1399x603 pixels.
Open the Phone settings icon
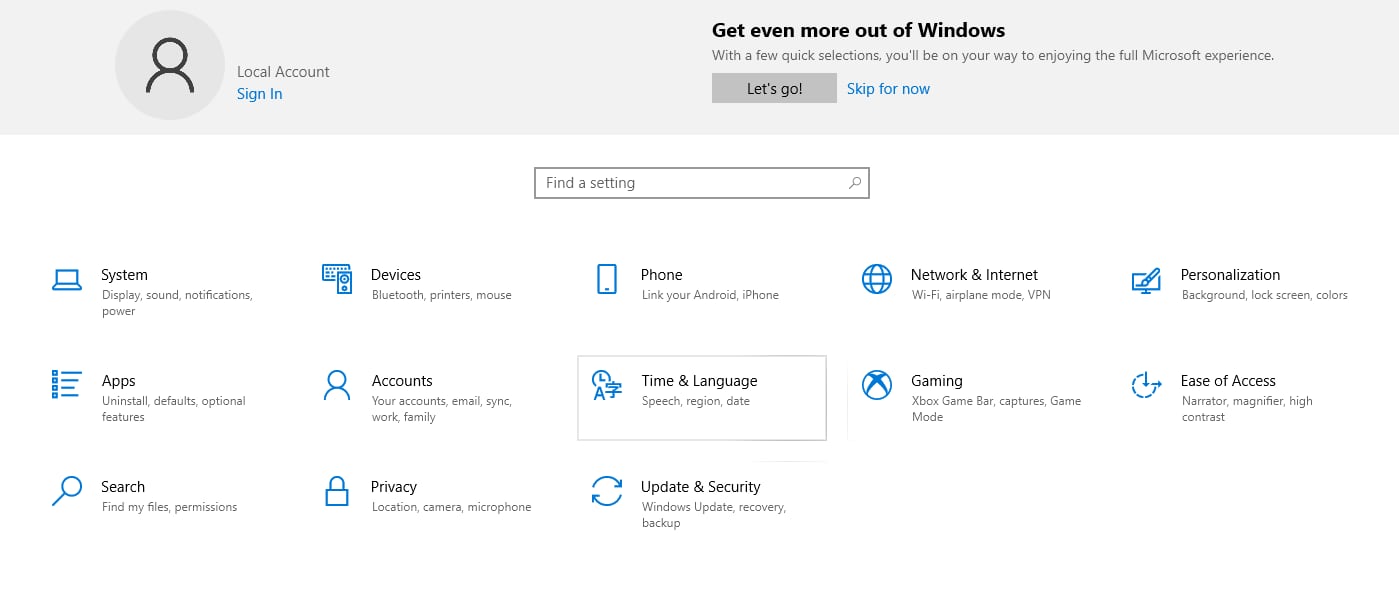607,279
